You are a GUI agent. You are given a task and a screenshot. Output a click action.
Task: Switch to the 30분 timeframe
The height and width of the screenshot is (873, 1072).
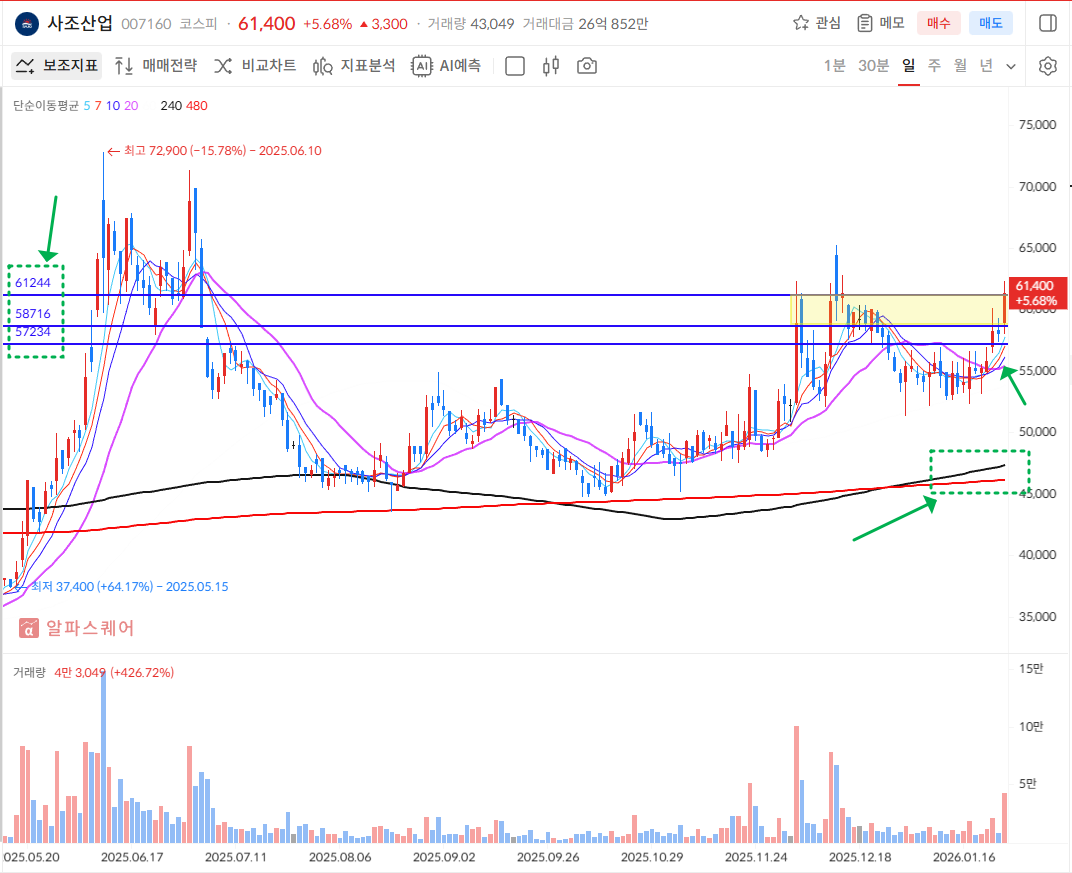pos(873,66)
